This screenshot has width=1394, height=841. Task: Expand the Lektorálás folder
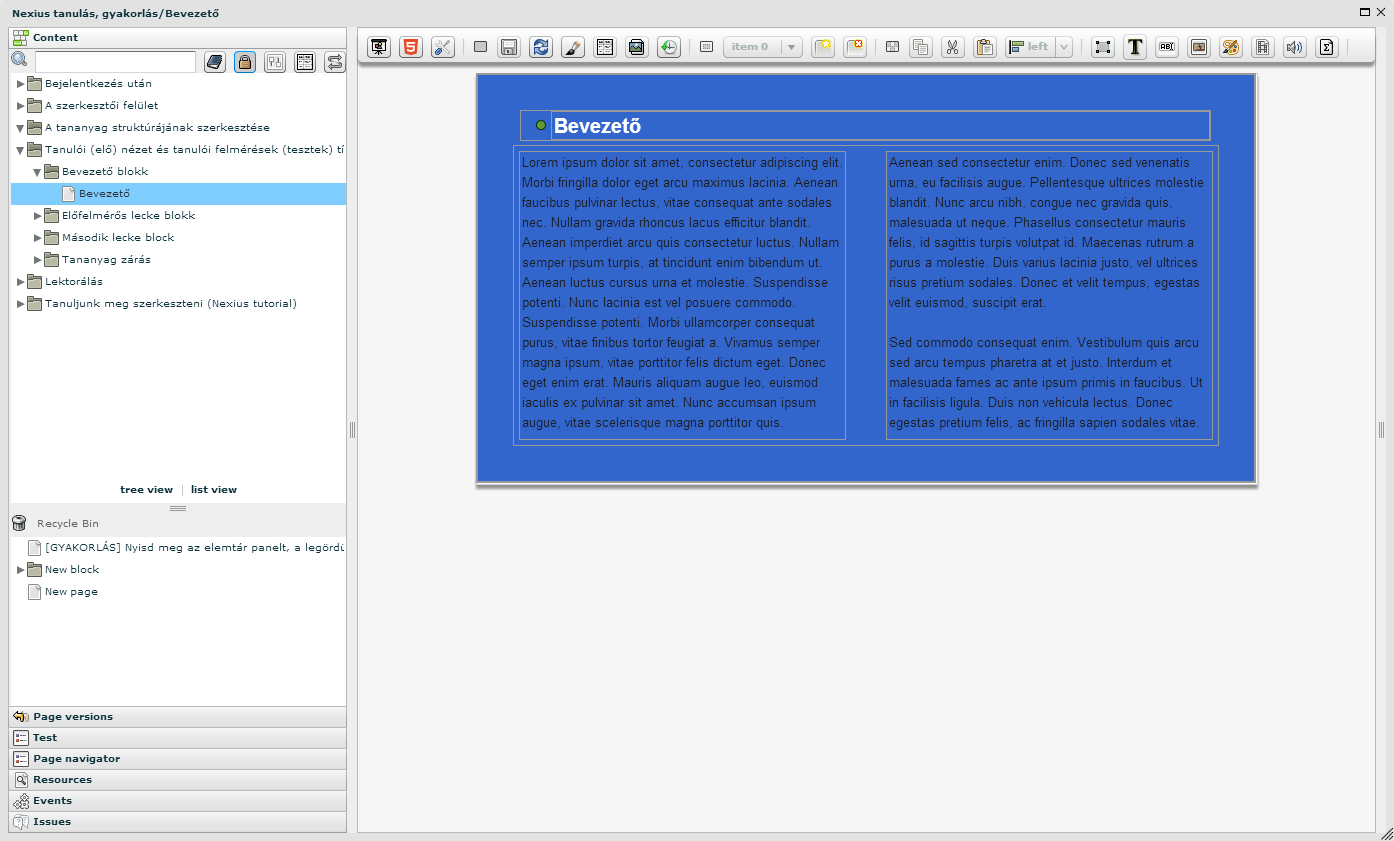[20, 282]
